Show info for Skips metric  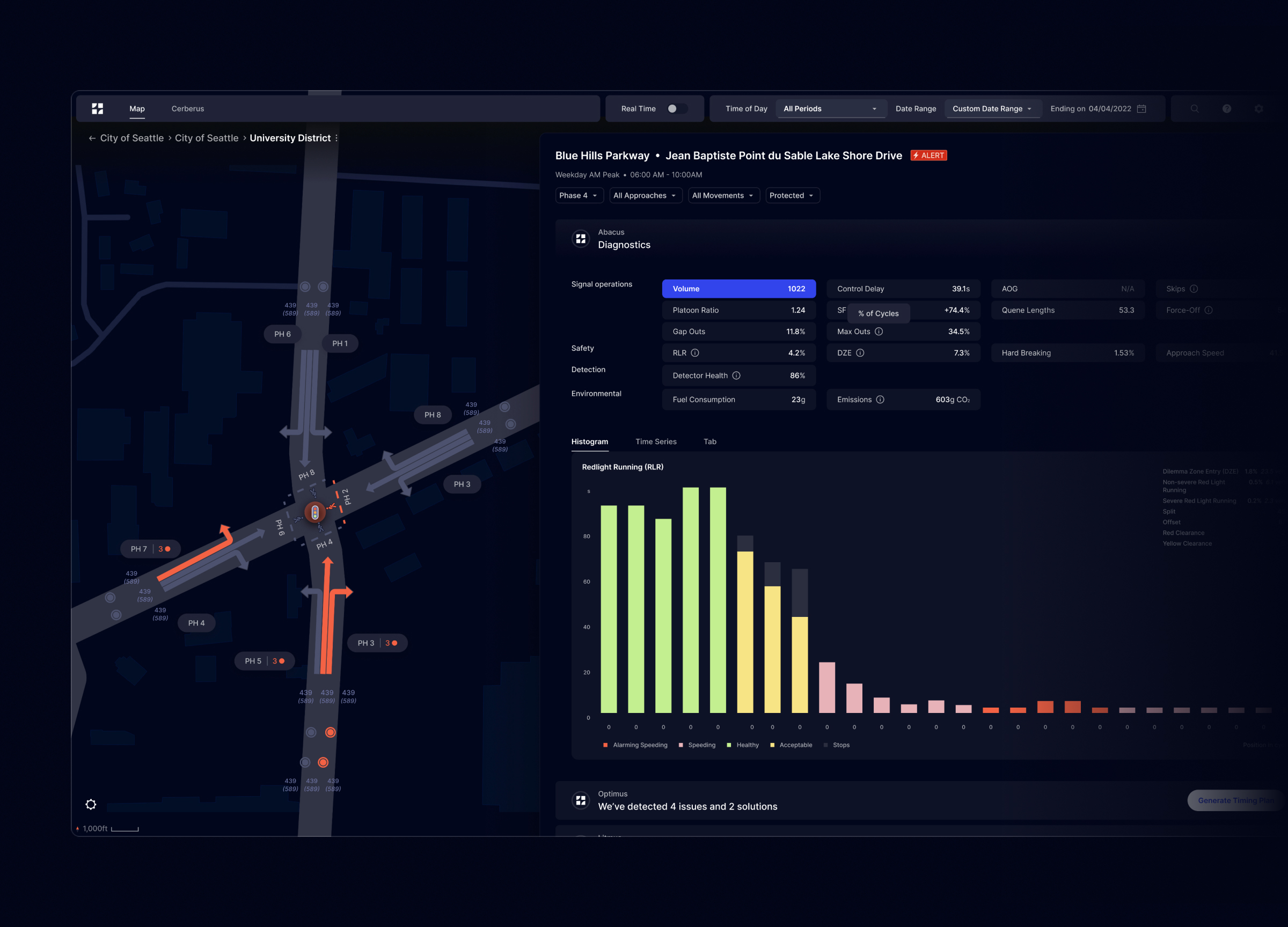(x=1194, y=289)
